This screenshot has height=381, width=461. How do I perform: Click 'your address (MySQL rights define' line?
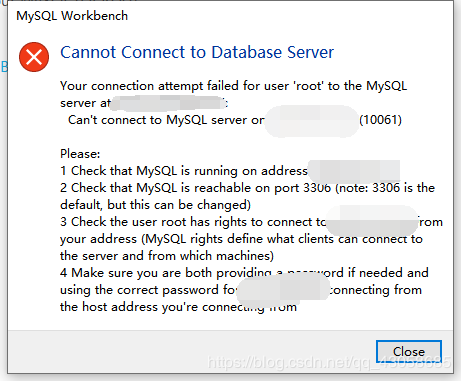point(241,239)
